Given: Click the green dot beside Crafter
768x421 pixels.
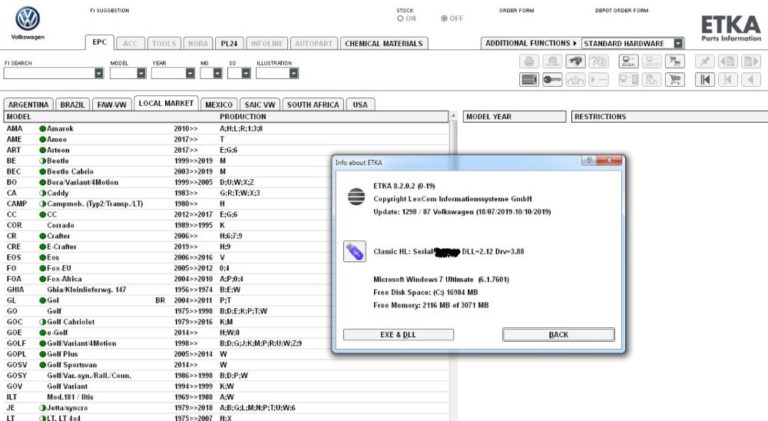Looking at the screenshot, I should click(43, 236).
